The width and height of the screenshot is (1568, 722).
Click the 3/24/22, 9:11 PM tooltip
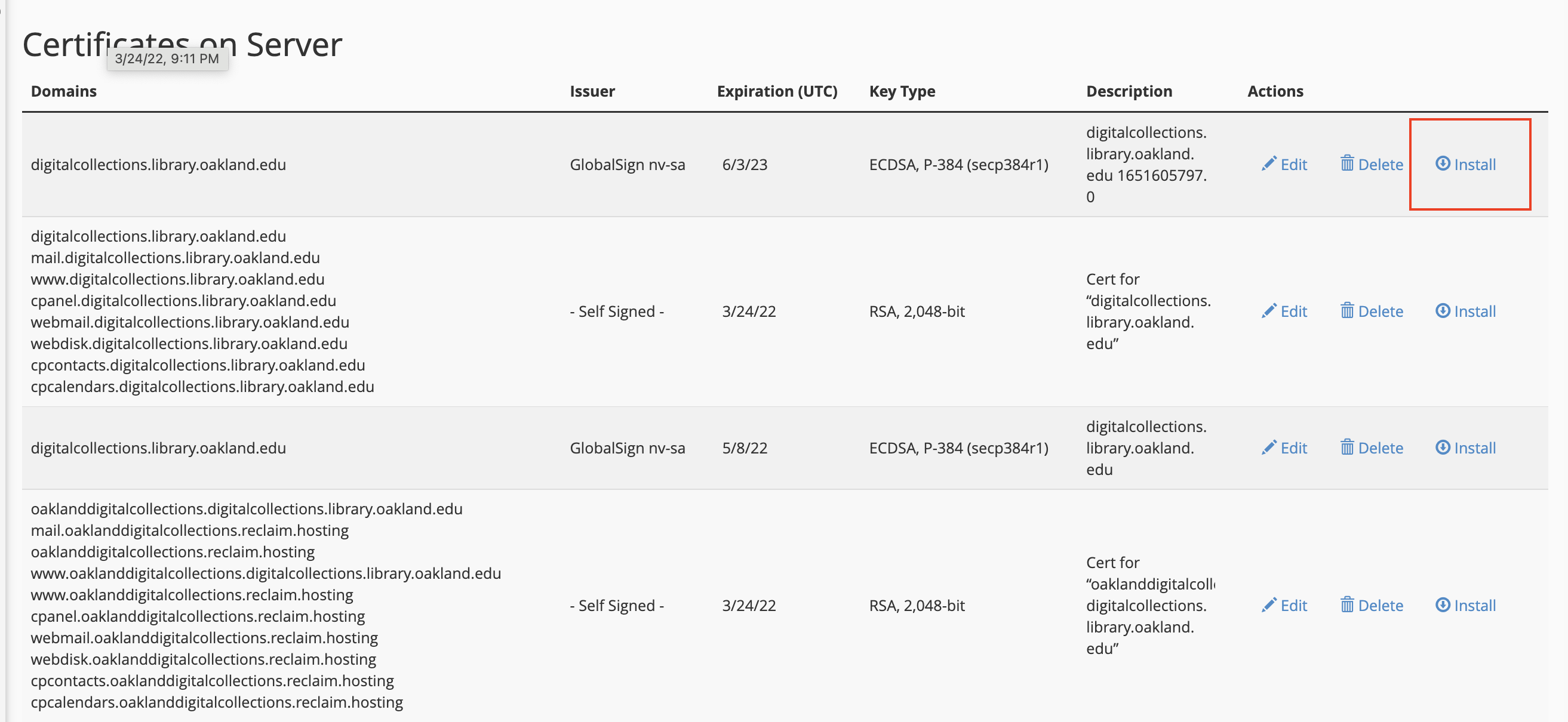pyautogui.click(x=167, y=59)
